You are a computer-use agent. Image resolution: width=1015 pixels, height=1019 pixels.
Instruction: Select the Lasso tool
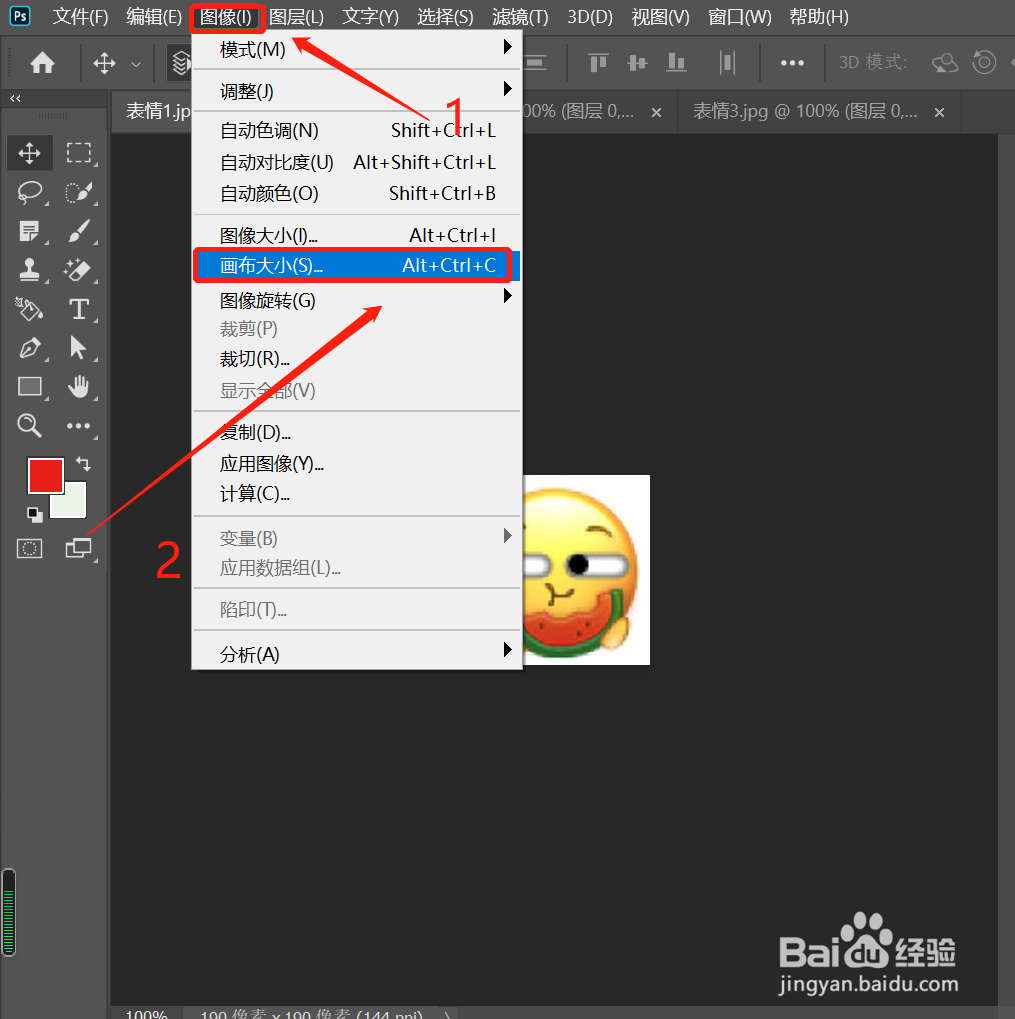tap(29, 192)
